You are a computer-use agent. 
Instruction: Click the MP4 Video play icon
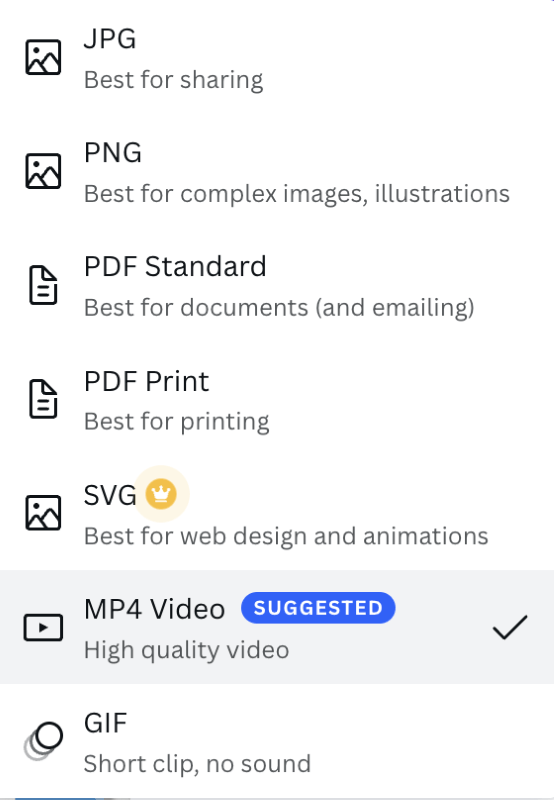[x=43, y=627]
